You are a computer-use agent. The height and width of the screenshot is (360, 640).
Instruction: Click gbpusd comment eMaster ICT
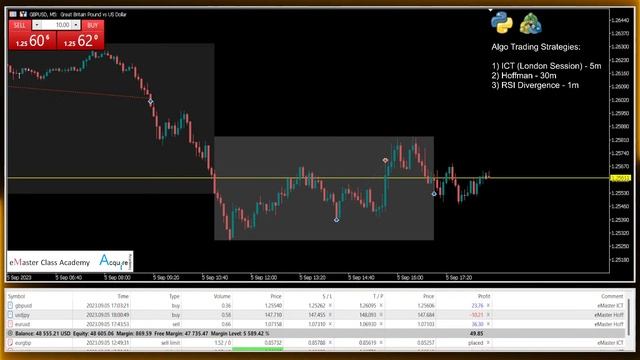(x=610, y=305)
